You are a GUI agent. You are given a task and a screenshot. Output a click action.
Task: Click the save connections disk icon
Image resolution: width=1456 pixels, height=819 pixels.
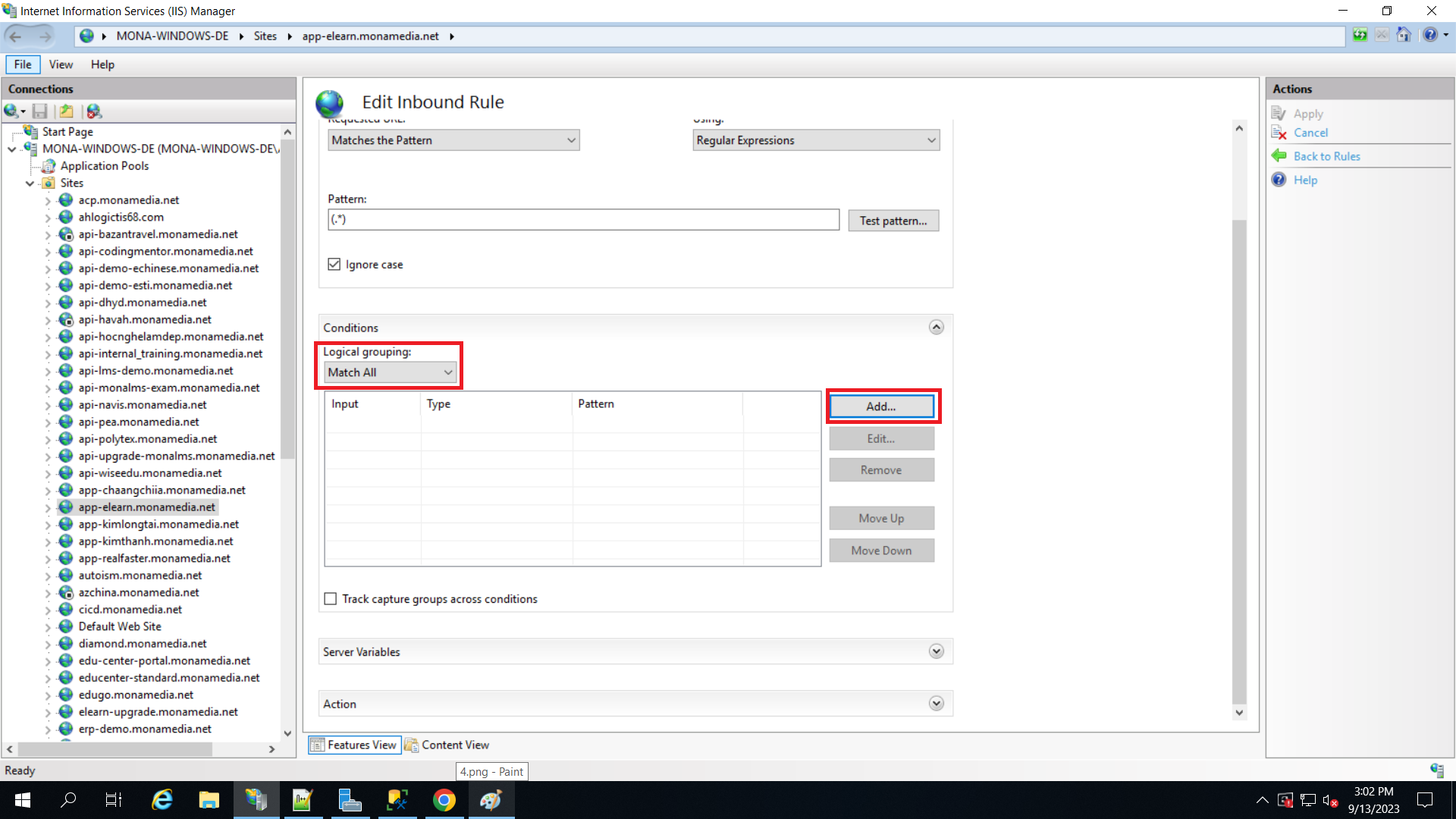tap(40, 111)
